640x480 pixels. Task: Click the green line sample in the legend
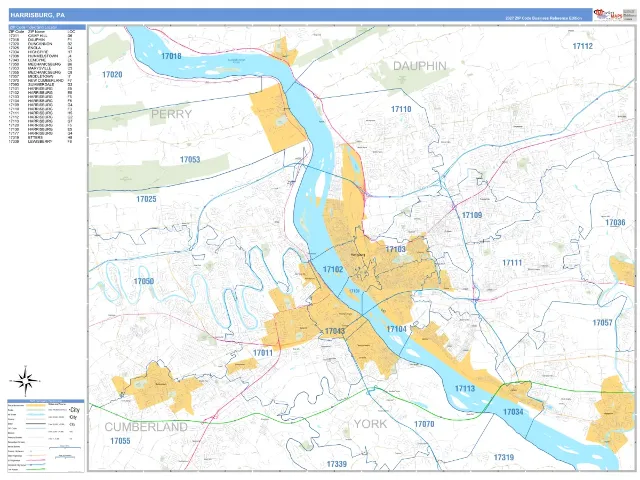[x=36, y=469]
